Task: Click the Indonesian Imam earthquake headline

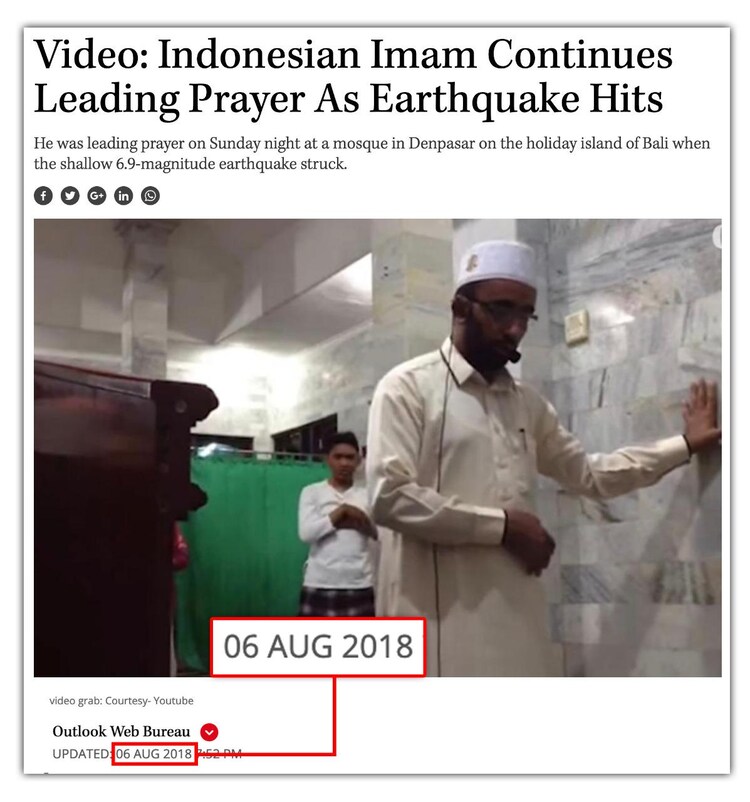Action: (x=353, y=77)
